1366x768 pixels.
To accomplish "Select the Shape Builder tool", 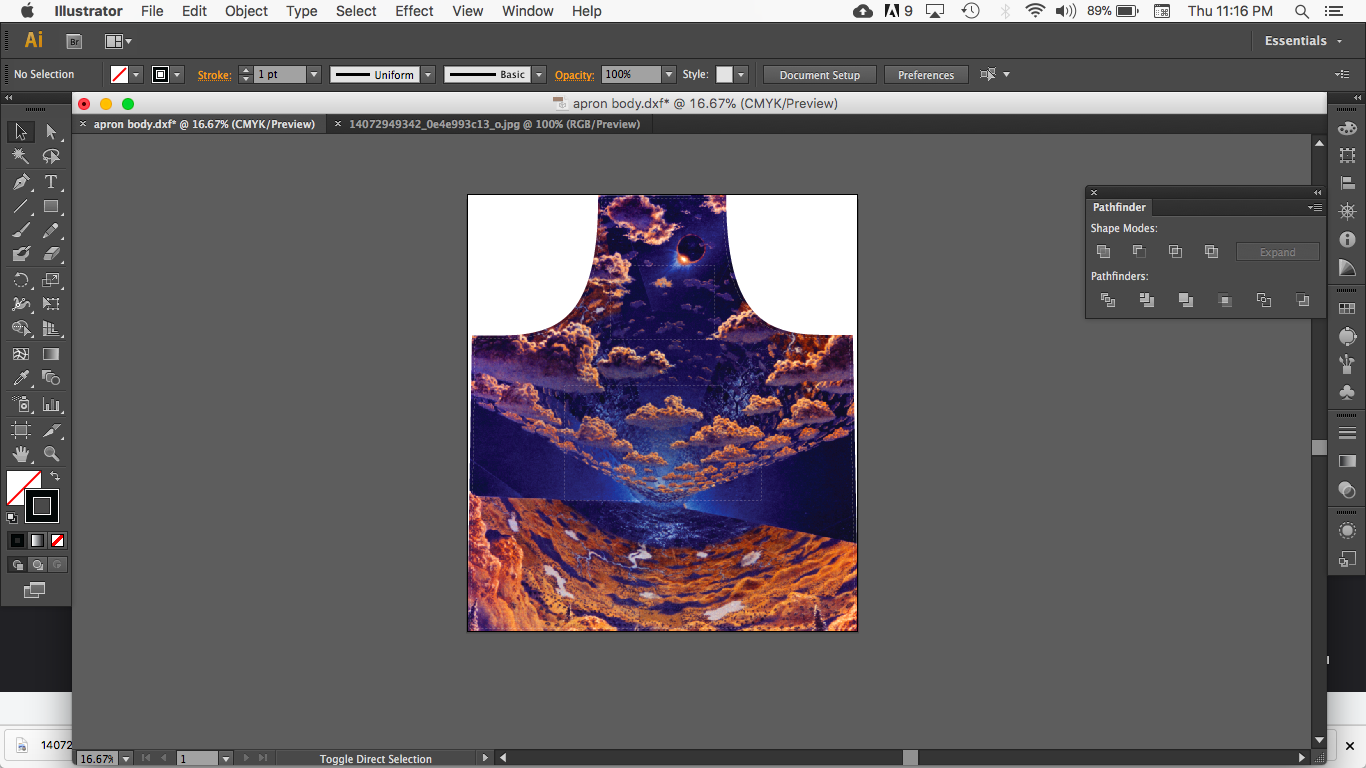I will tap(20, 329).
